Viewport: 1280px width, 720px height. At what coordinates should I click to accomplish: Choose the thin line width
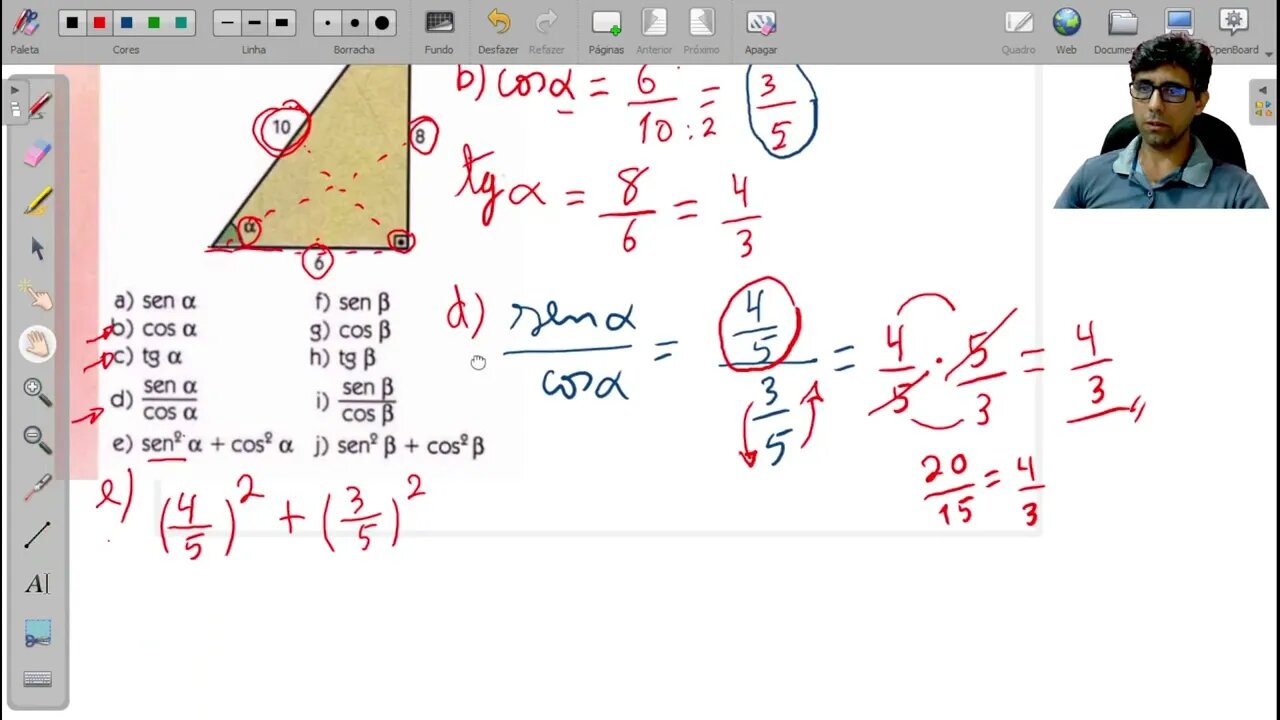[227, 23]
